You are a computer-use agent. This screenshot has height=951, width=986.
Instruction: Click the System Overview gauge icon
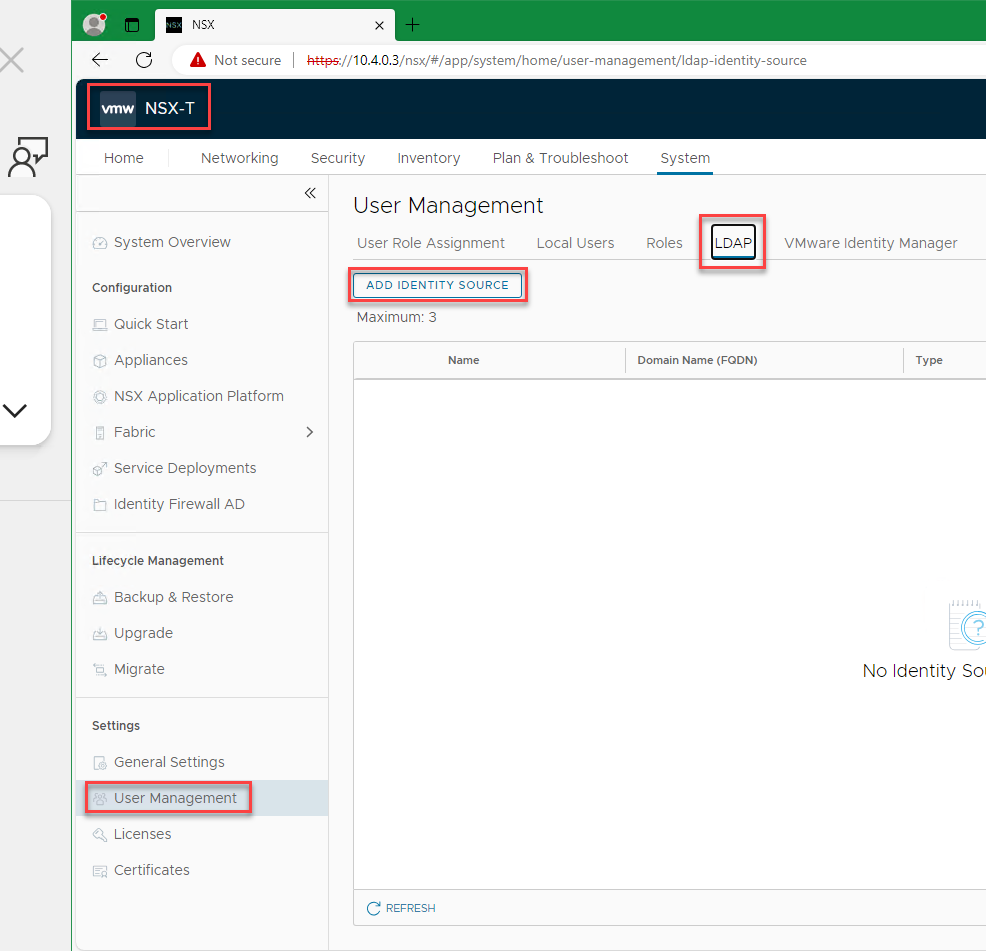pos(100,243)
